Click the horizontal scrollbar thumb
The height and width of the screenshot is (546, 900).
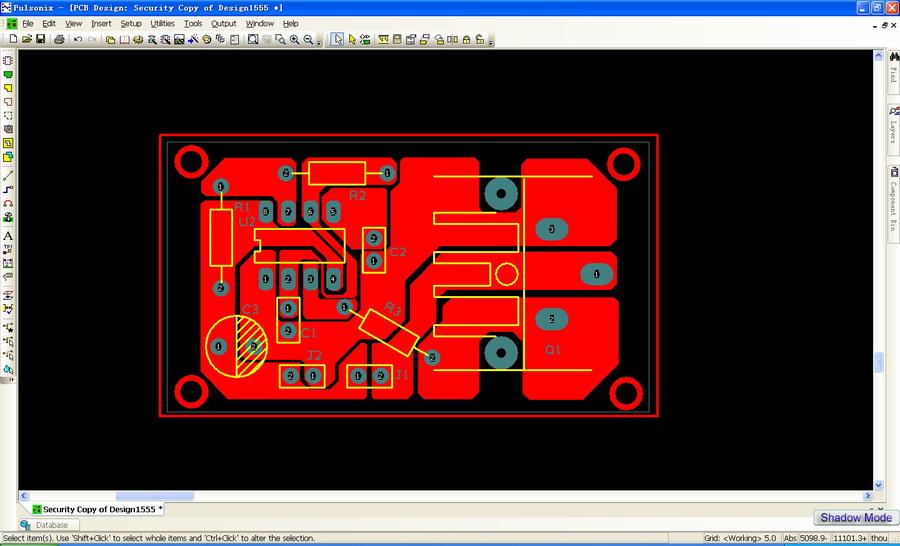click(154, 496)
